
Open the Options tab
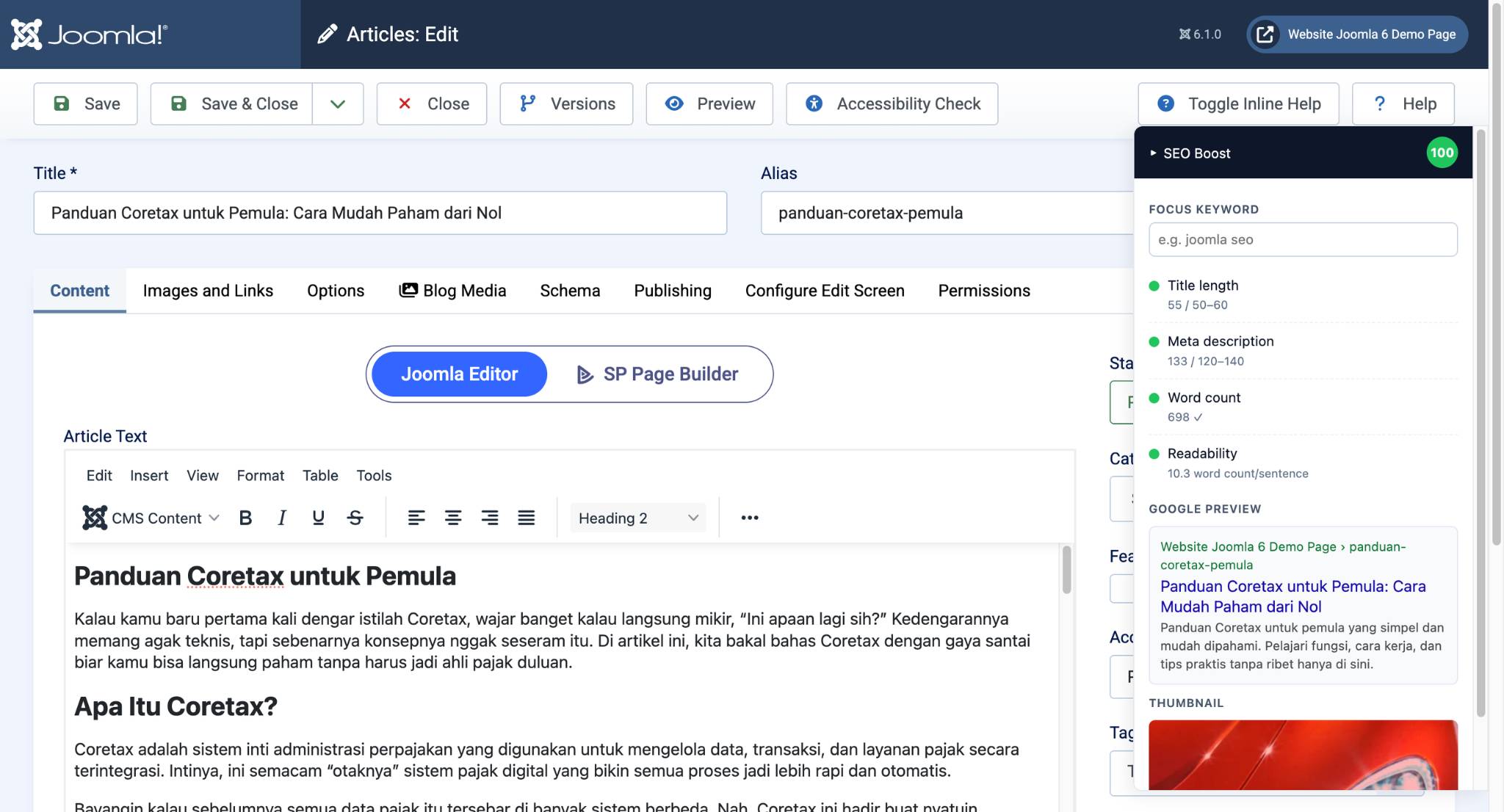click(336, 291)
